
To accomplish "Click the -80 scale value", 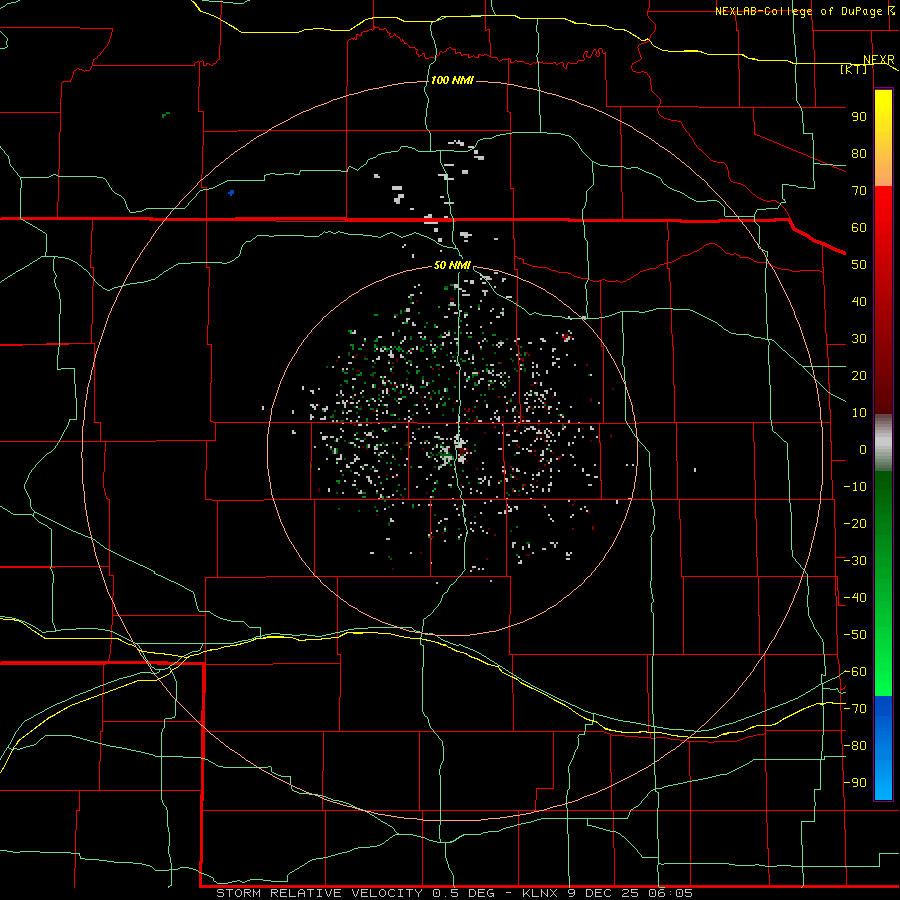I will pyautogui.click(x=855, y=746).
